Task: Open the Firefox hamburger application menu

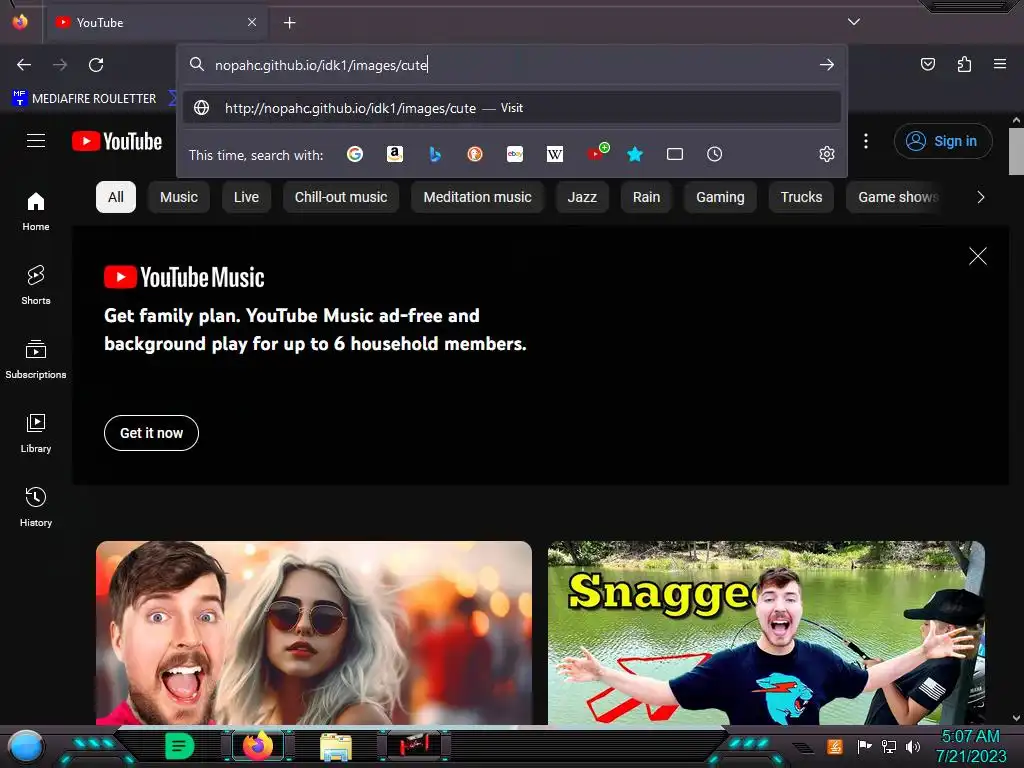Action: [x=999, y=64]
